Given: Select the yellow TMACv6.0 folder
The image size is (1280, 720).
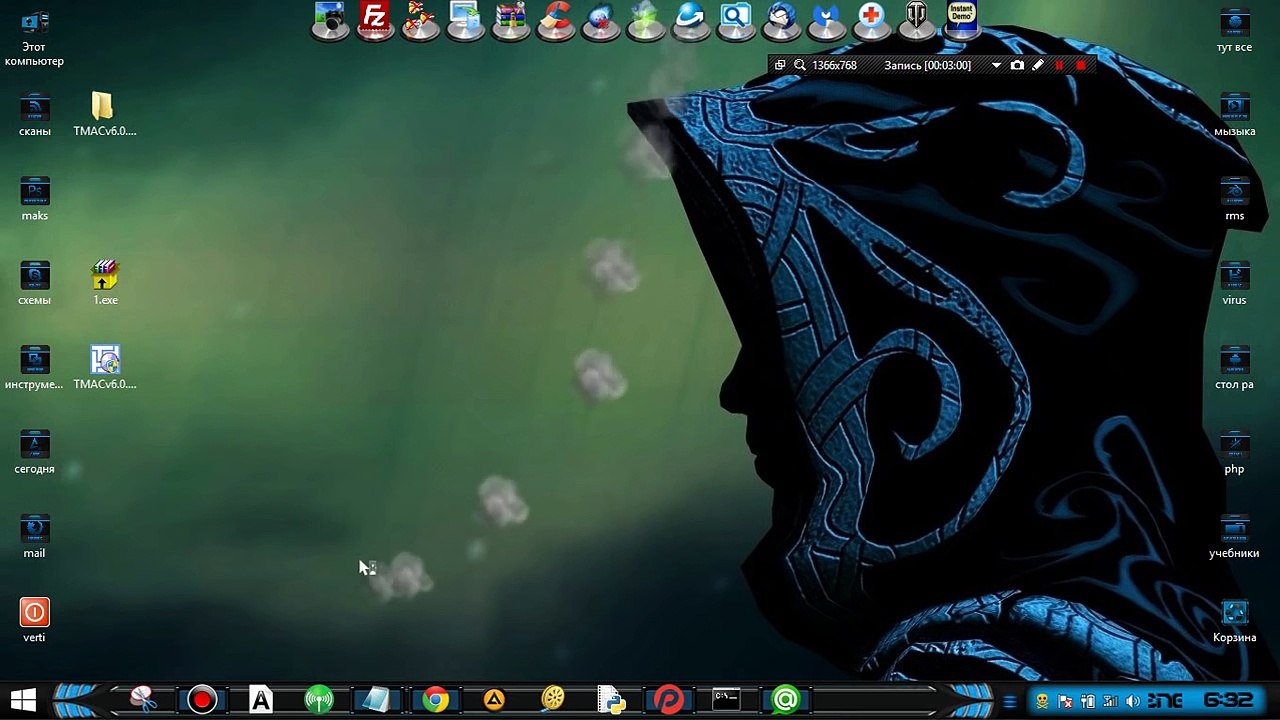Looking at the screenshot, I should [104, 116].
